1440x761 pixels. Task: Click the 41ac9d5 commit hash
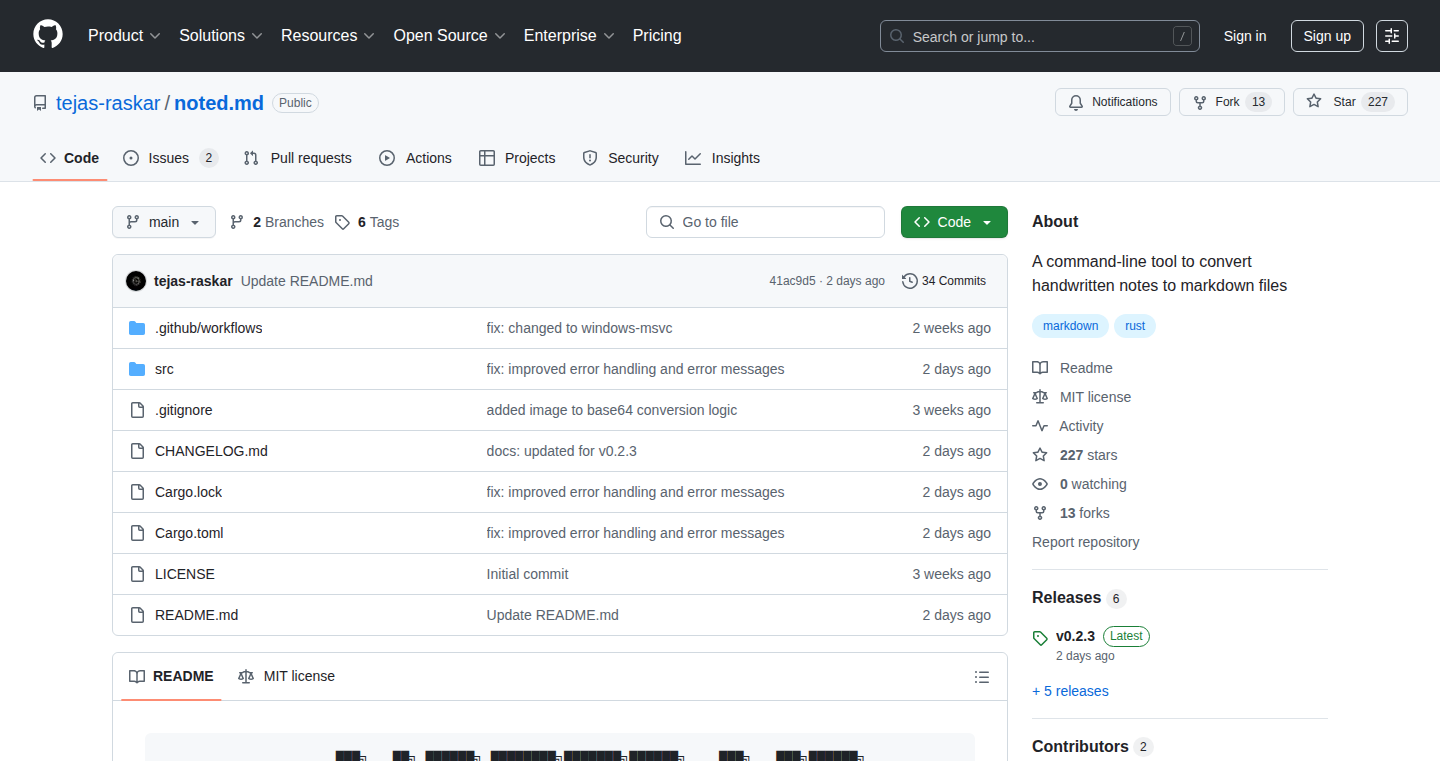792,281
